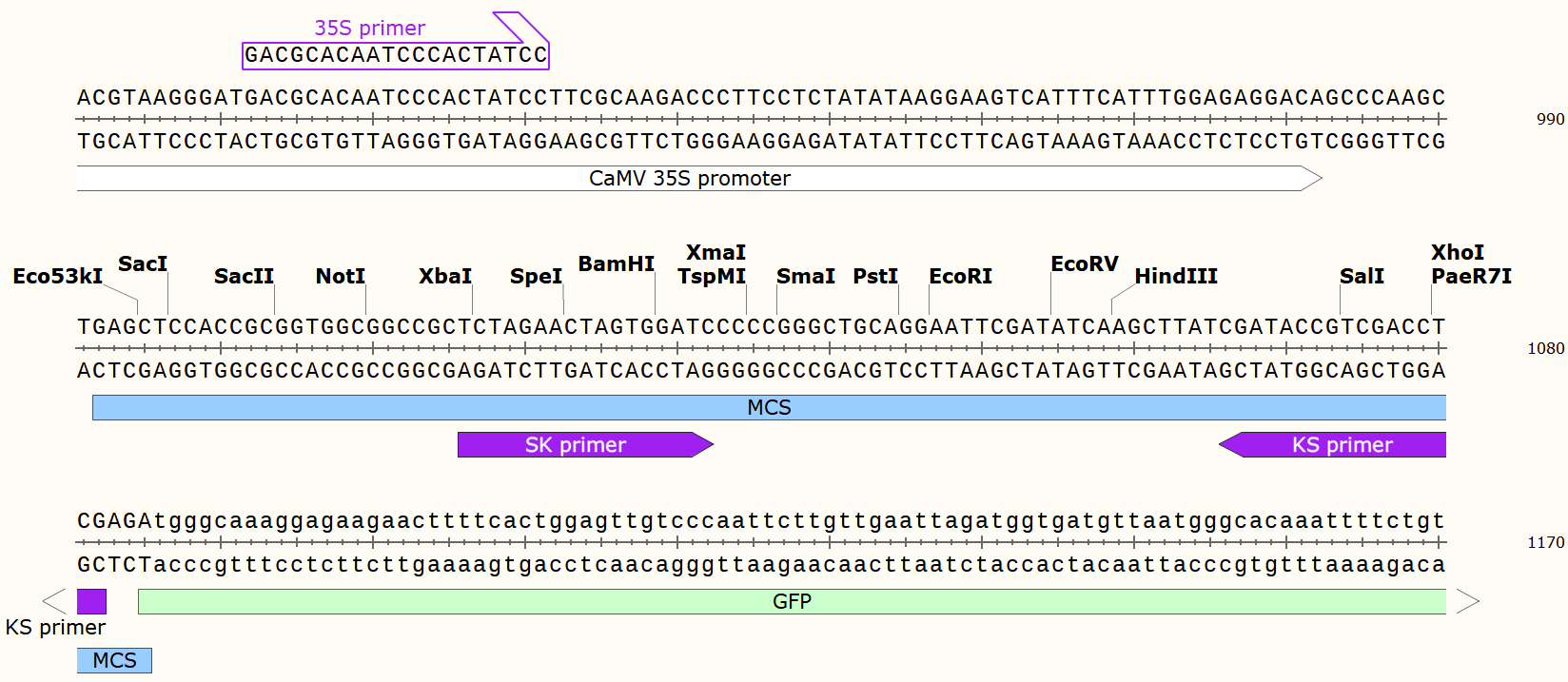Click the NotI restriction site label

[x=340, y=277]
